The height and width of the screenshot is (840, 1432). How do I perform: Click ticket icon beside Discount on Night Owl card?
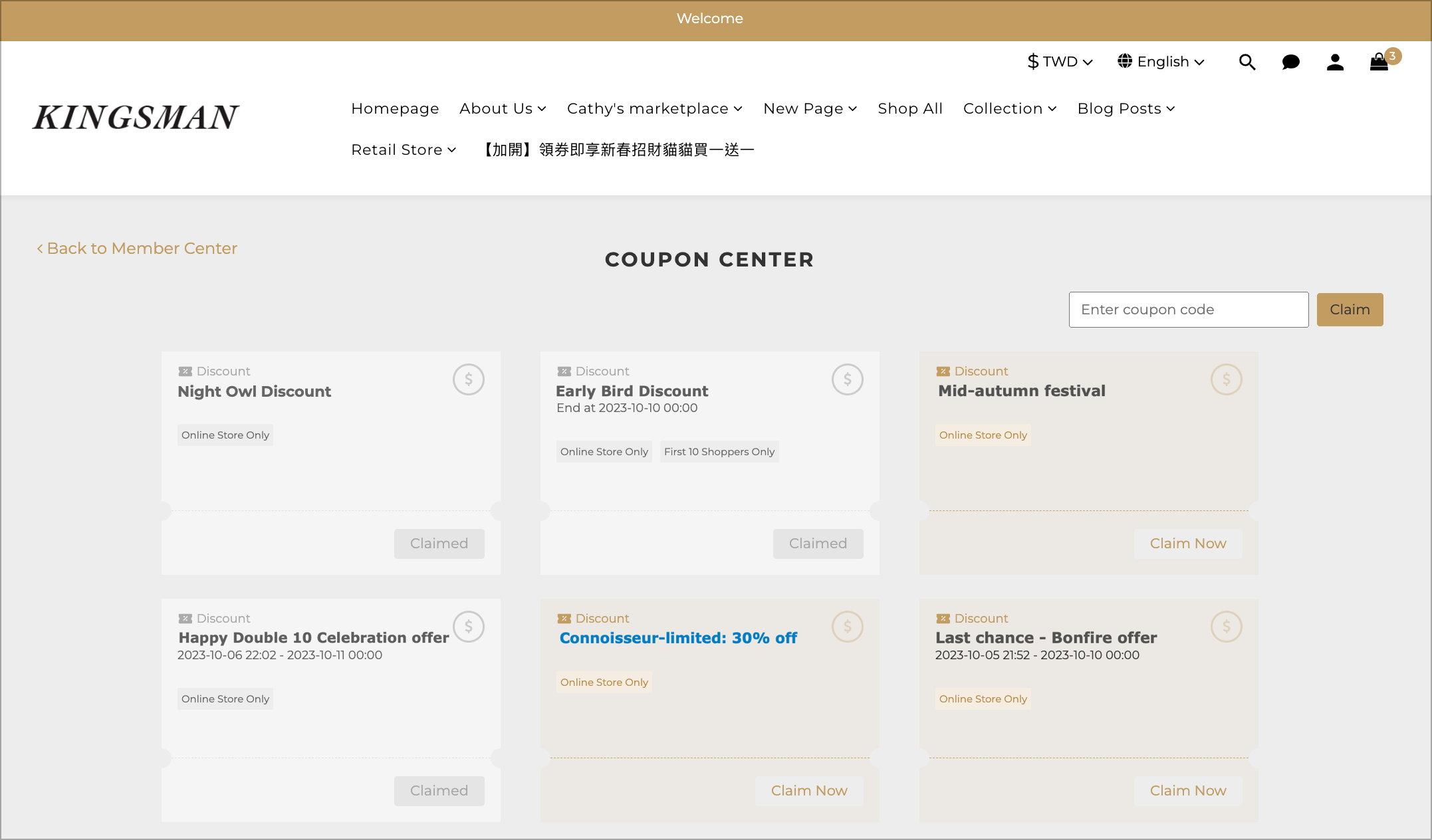[x=185, y=371]
